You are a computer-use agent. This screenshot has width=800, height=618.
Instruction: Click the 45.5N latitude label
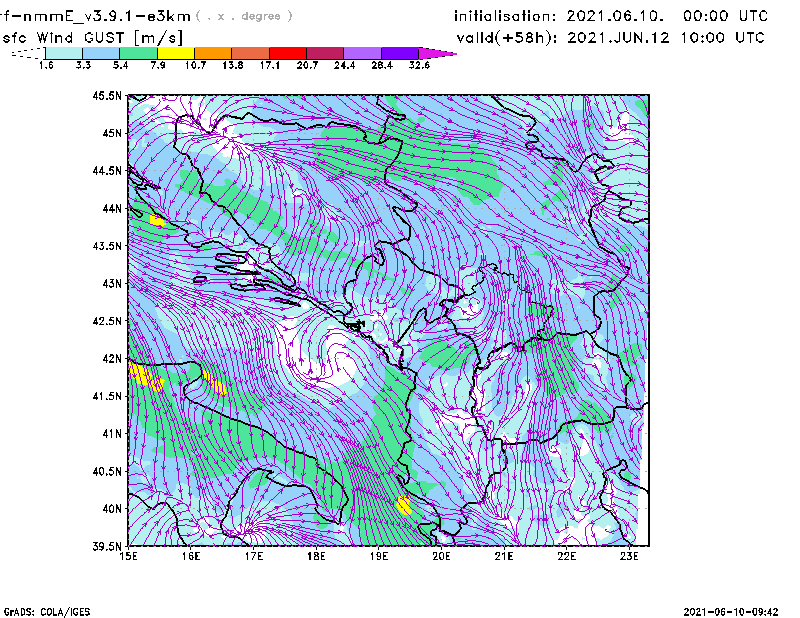[x=107, y=95]
